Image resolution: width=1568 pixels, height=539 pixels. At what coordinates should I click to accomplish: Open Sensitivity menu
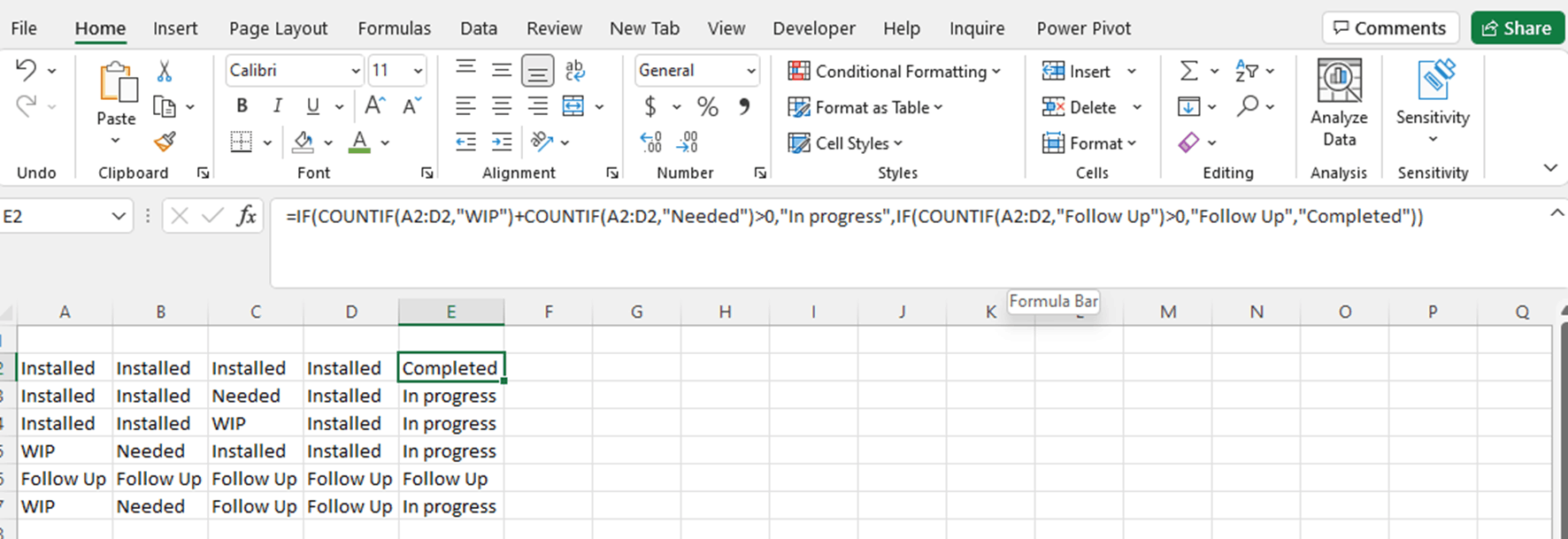[x=1433, y=103]
